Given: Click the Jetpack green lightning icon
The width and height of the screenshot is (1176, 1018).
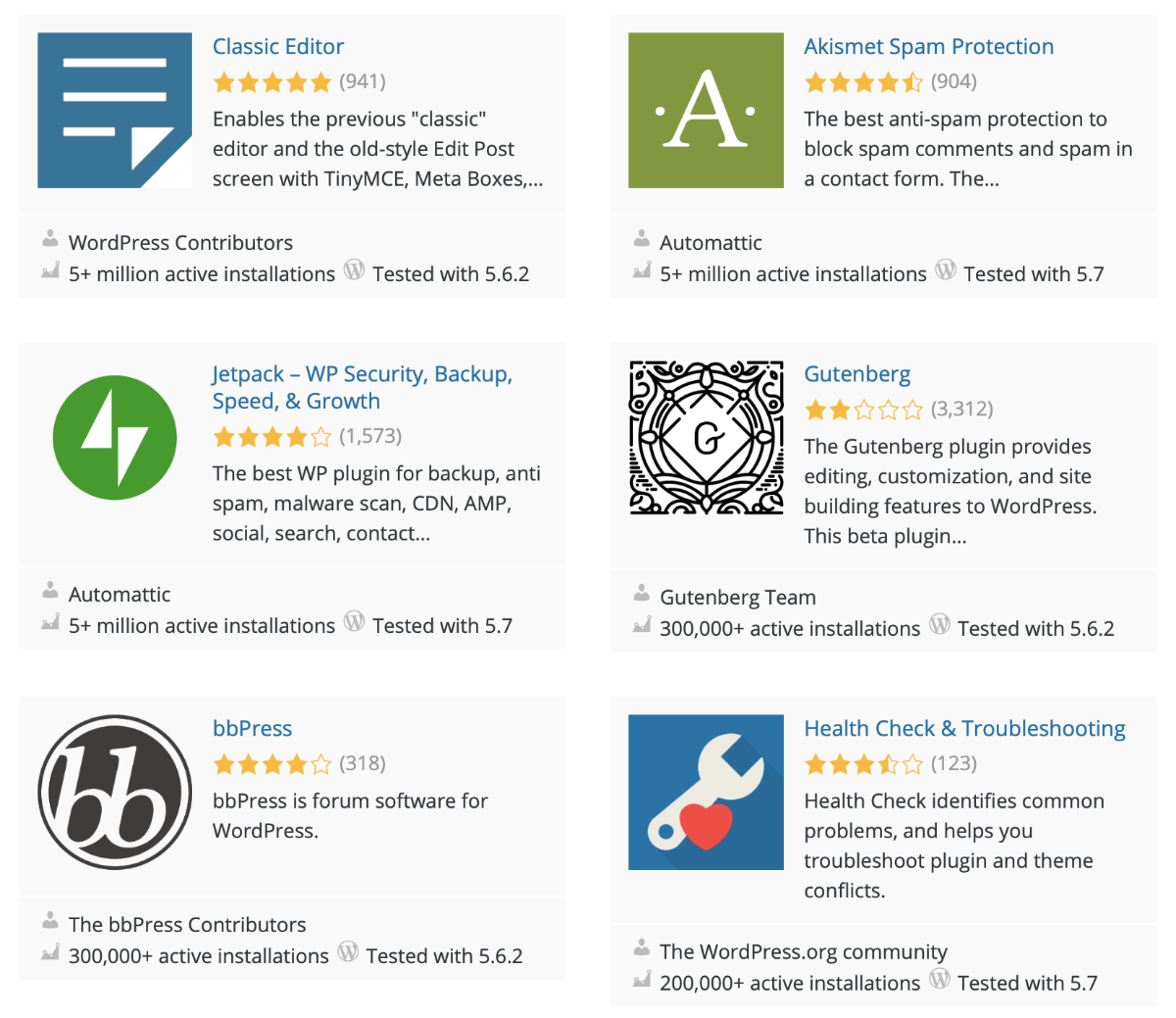Looking at the screenshot, I should coord(115,438).
